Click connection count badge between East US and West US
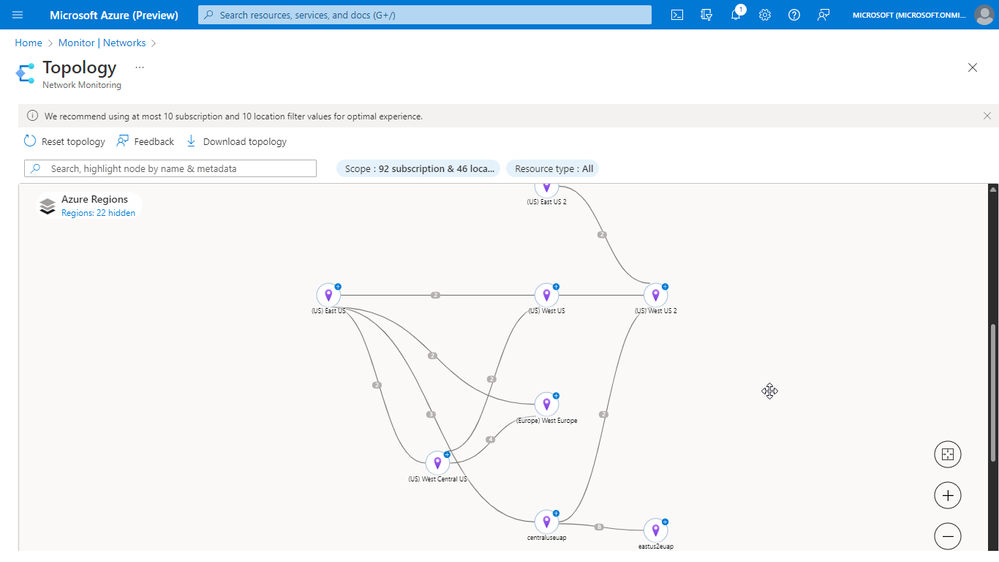 pyautogui.click(x=435, y=295)
